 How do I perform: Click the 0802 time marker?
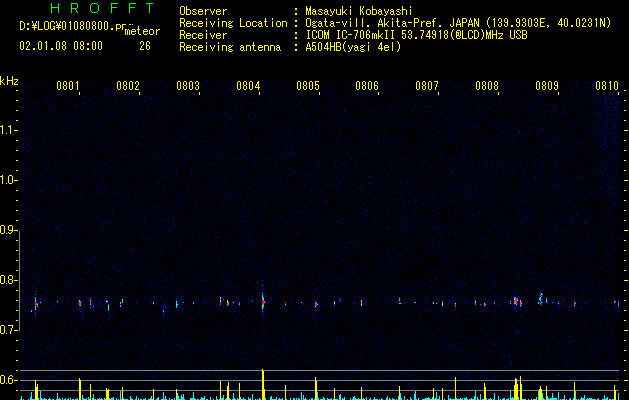pyautogui.click(x=128, y=85)
